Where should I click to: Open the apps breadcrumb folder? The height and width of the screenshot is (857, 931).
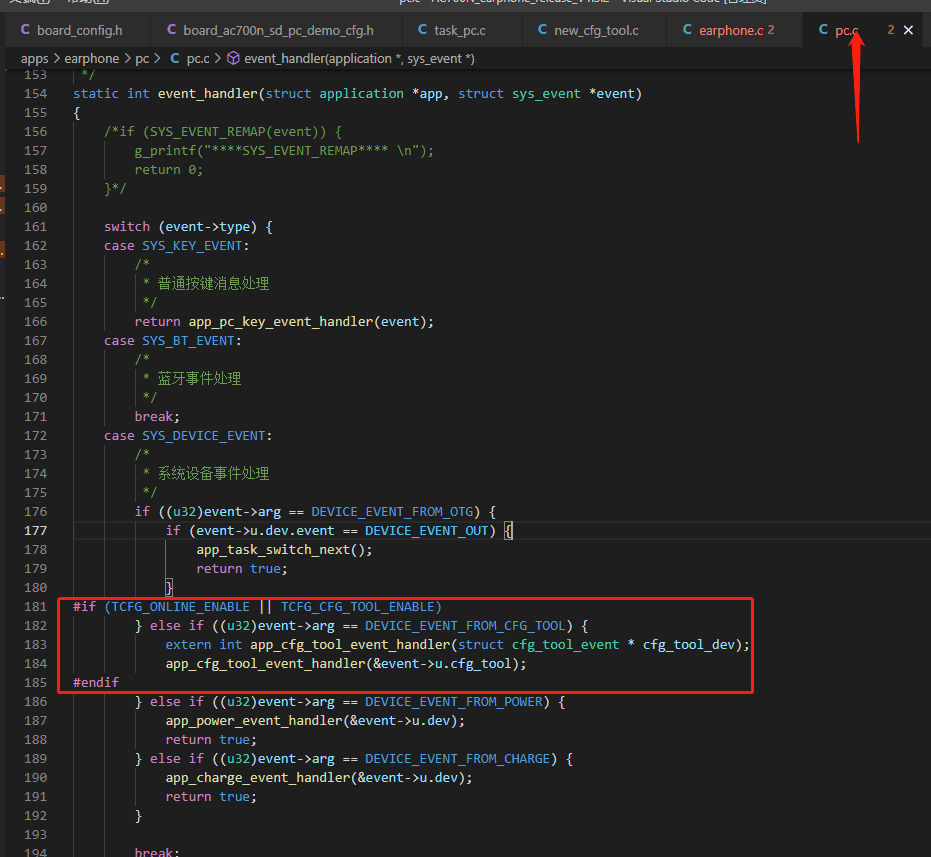(34, 59)
